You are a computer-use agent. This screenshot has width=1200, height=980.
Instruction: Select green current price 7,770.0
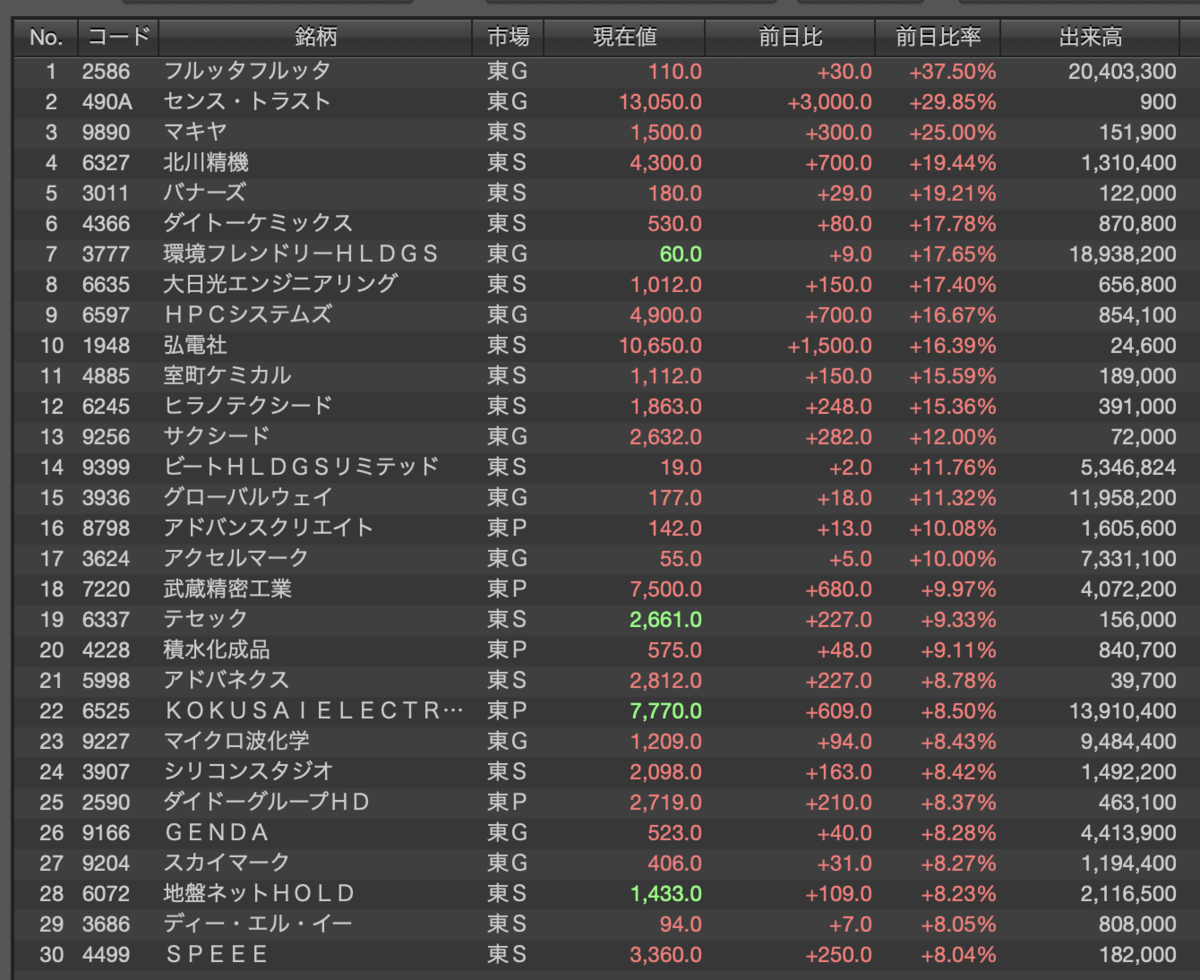pos(666,710)
